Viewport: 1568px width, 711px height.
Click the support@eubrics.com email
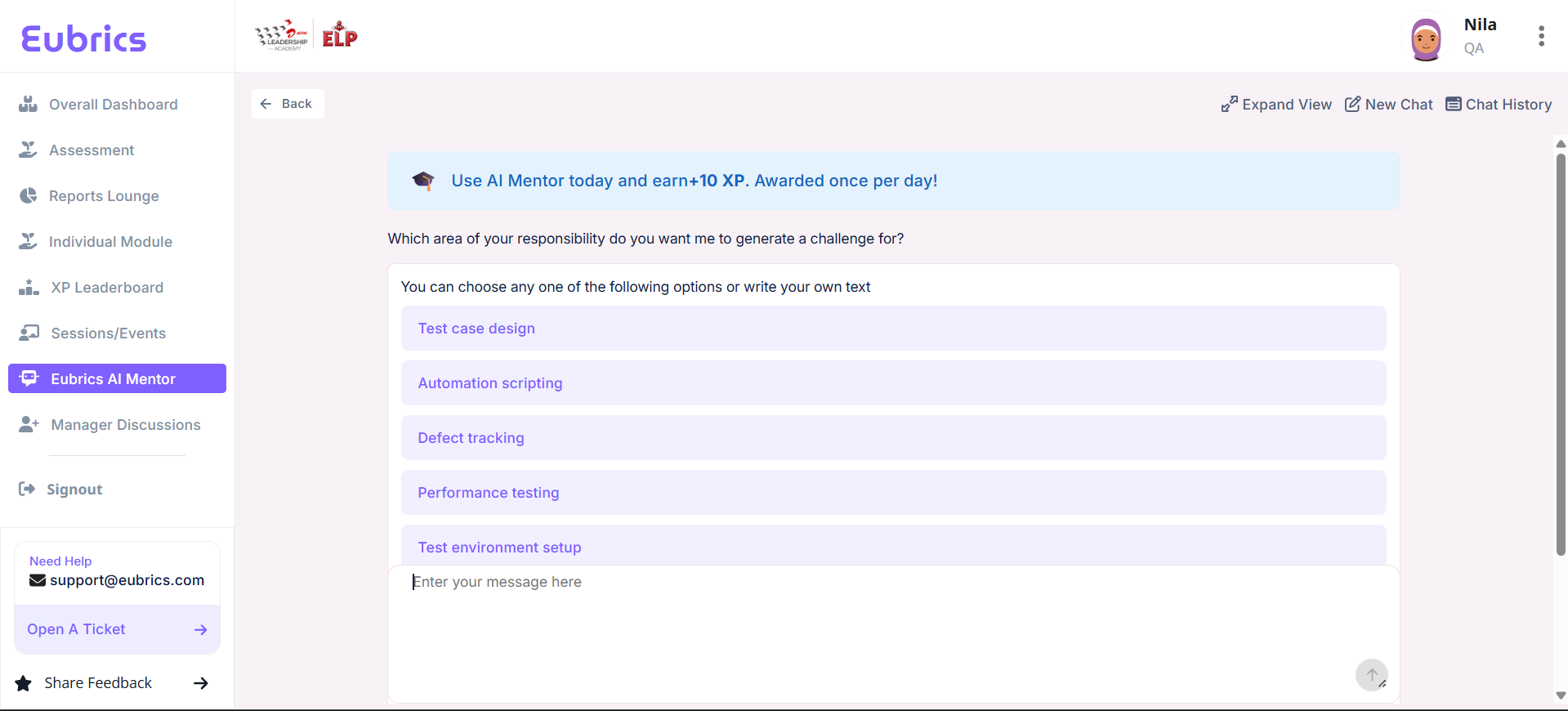[127, 580]
